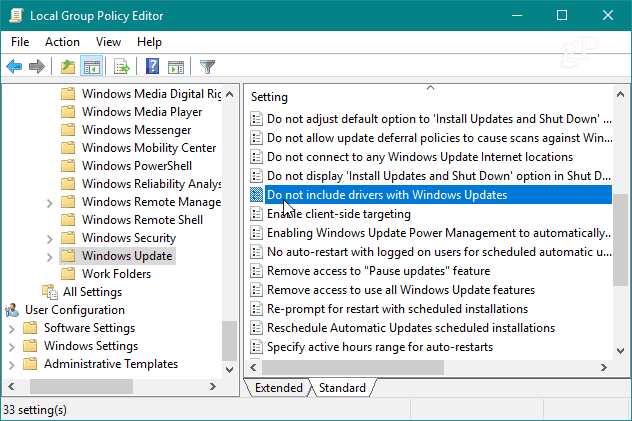Open the Help toolbar icon
Viewport: 632px width, 421px height.
tap(152, 66)
